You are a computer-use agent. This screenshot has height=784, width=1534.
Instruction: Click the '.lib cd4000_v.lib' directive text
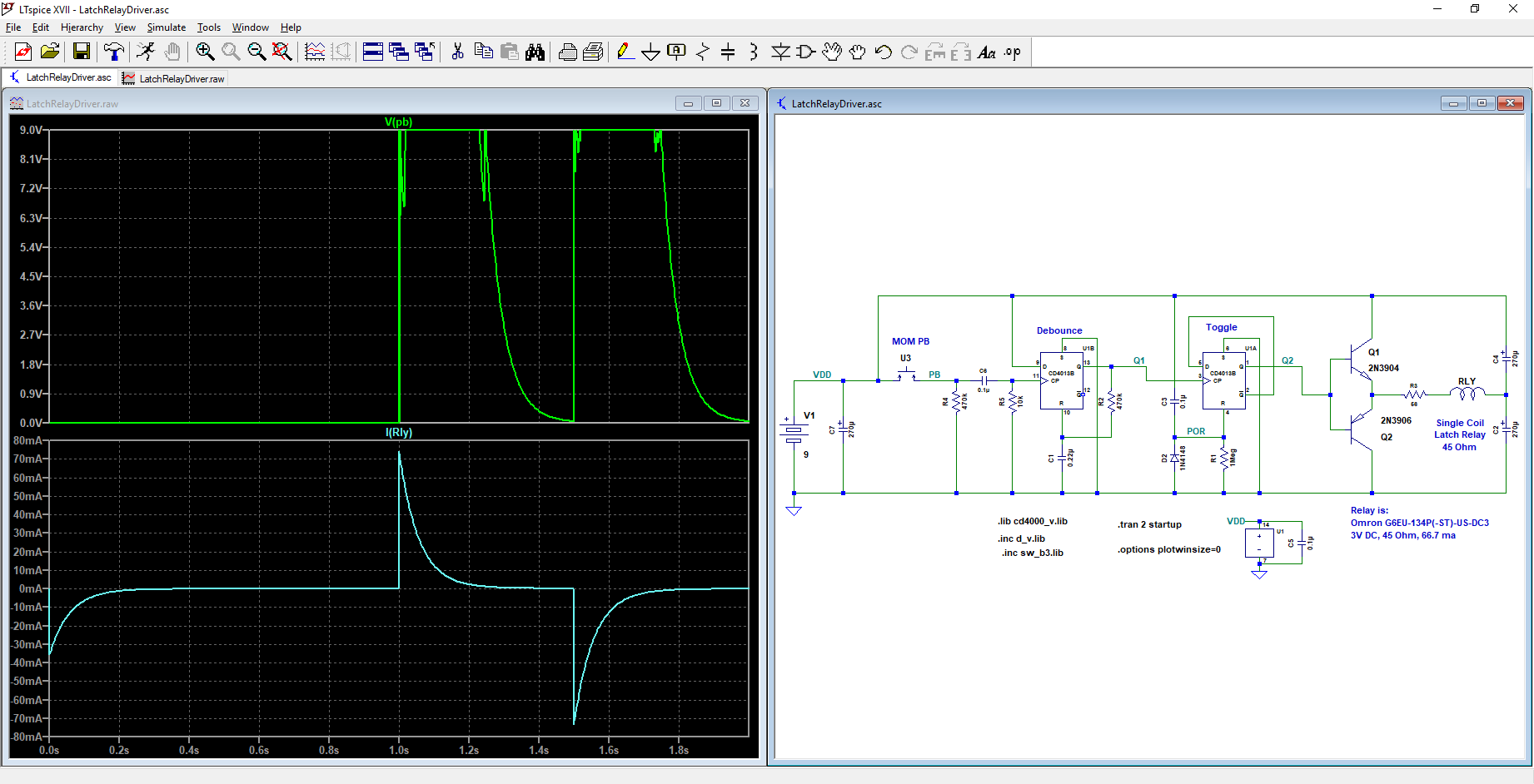tap(1033, 521)
